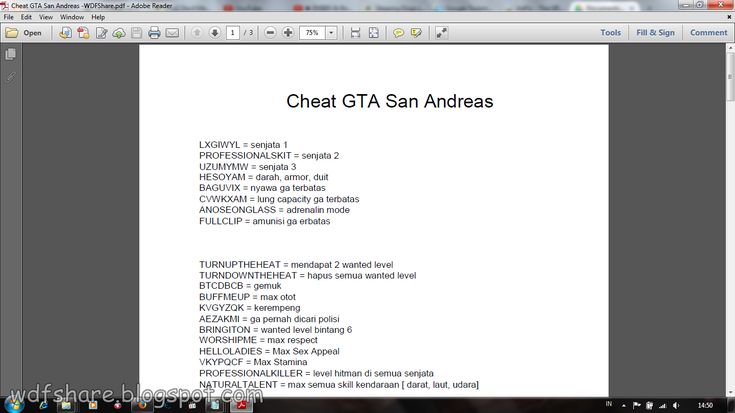Click the Action Center flag icon
The image size is (735, 413).
[x=636, y=405]
